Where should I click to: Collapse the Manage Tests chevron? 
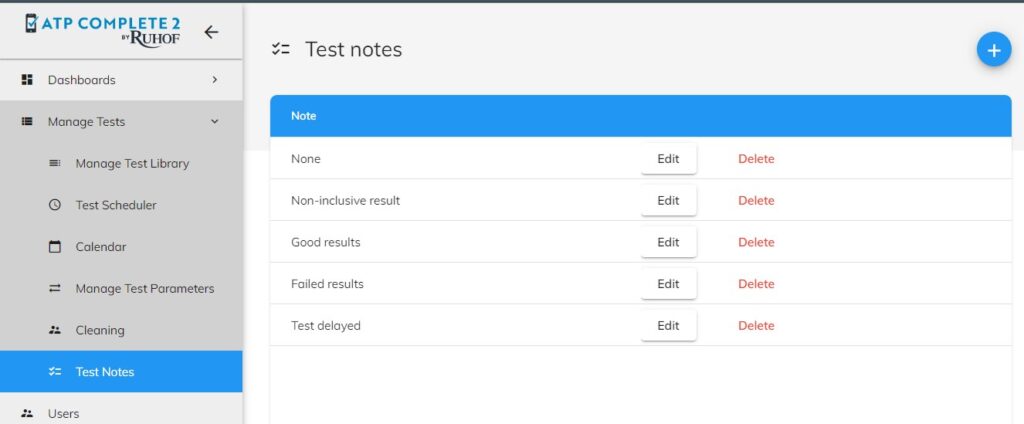[215, 122]
